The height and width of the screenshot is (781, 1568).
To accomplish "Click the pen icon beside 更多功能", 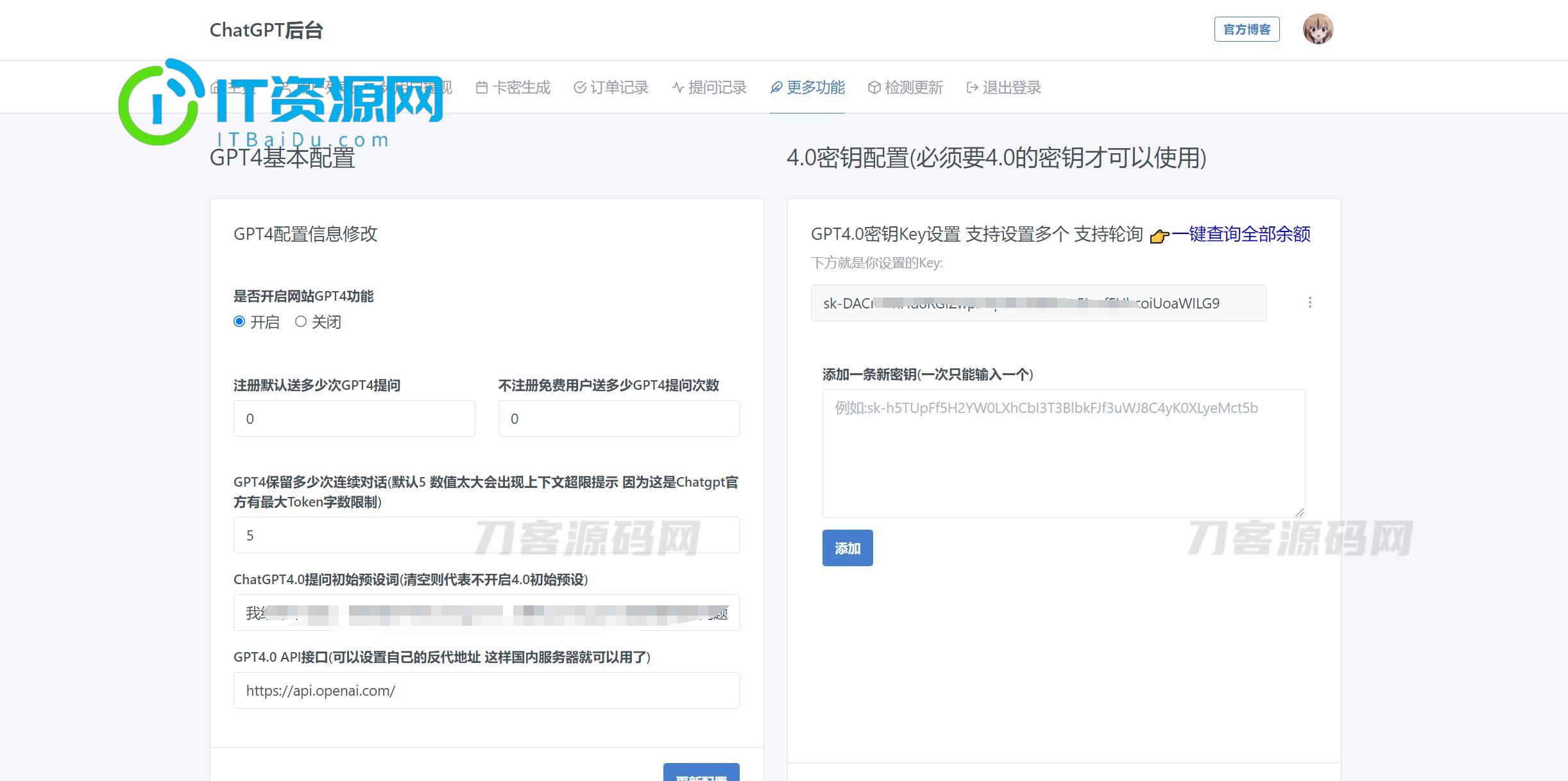I will (776, 88).
